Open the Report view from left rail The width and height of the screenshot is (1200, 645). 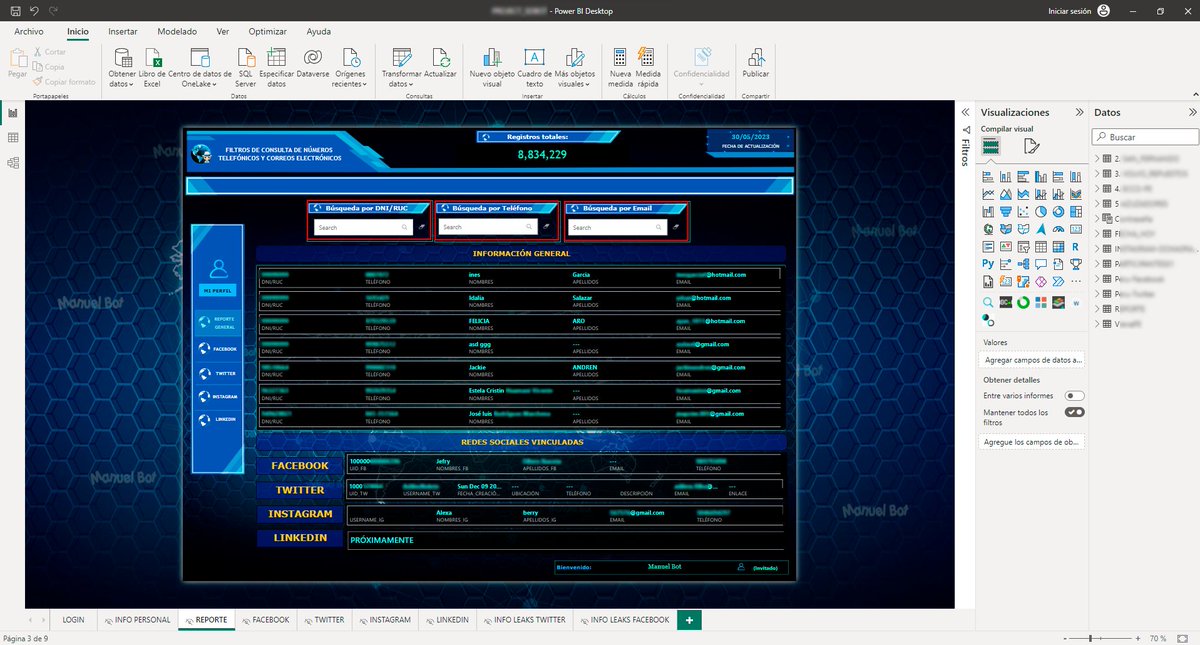(13, 114)
